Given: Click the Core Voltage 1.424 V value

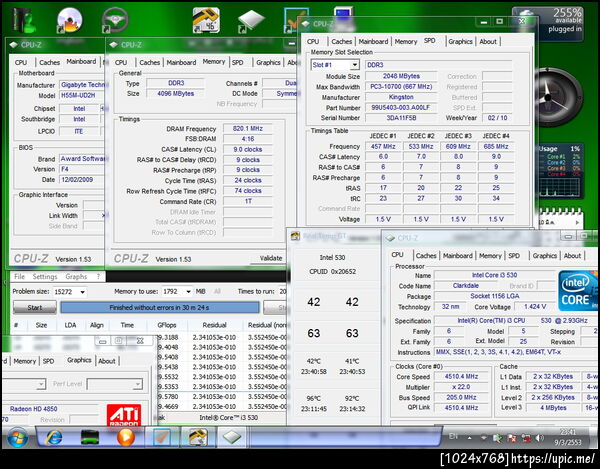Looking at the screenshot, I should (x=535, y=307).
